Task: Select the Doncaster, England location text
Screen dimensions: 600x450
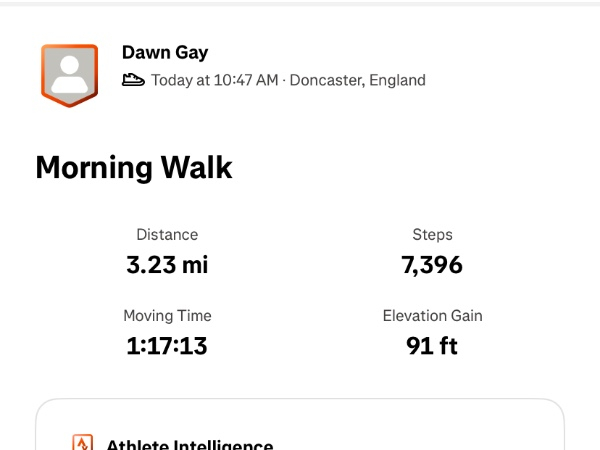Action: coord(357,80)
